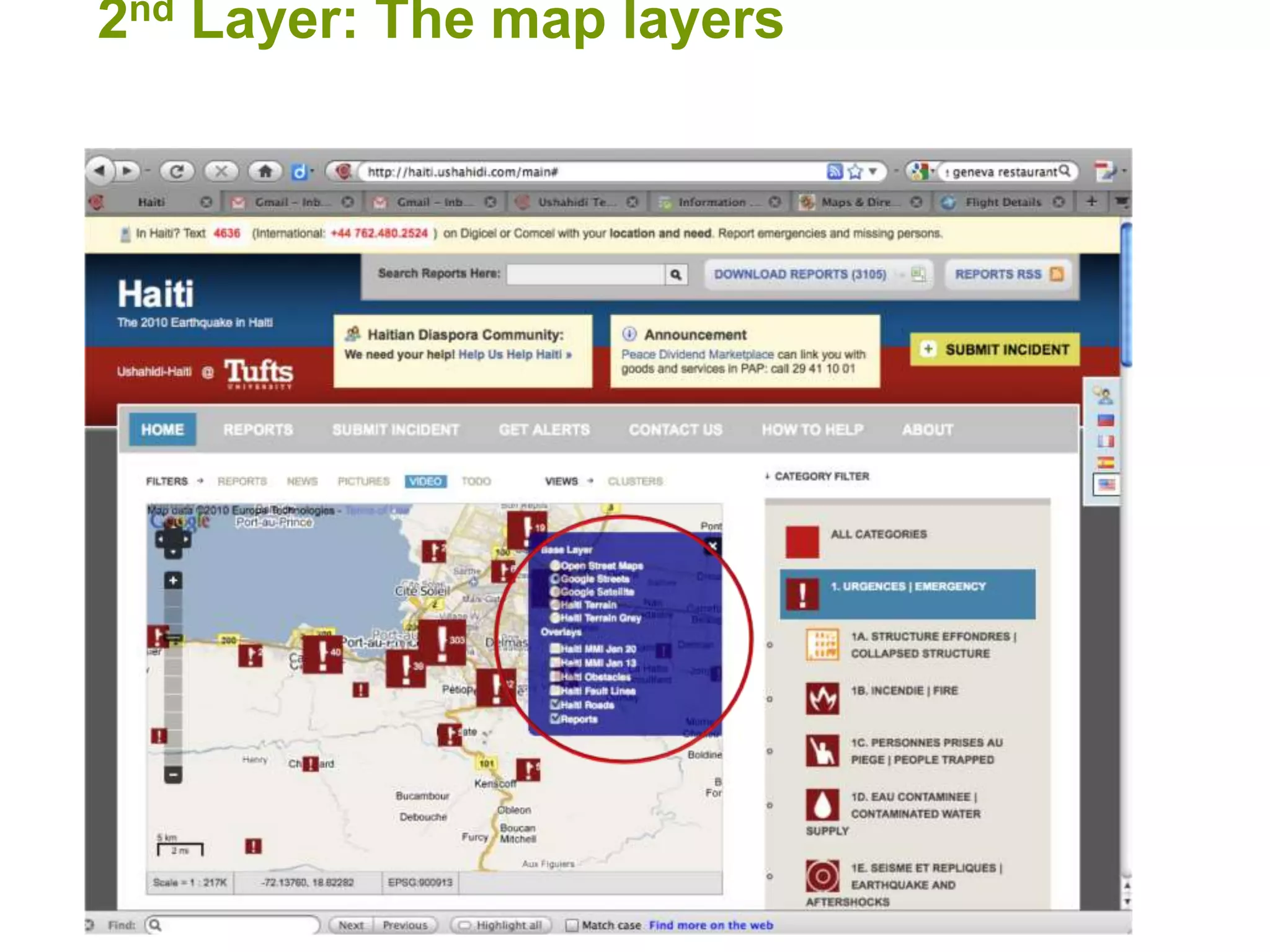The image size is (1270, 952).
Task: Open the bookmark dropdown arrow in address bar
Action: coord(873,172)
